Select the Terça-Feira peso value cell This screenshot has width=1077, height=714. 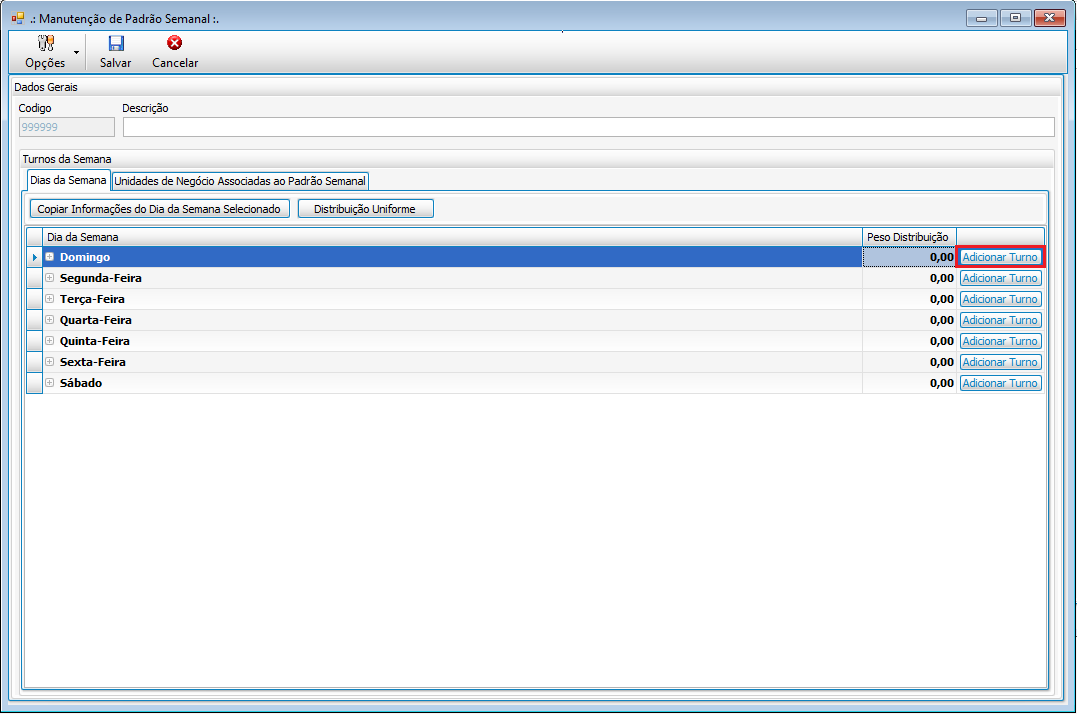point(909,299)
